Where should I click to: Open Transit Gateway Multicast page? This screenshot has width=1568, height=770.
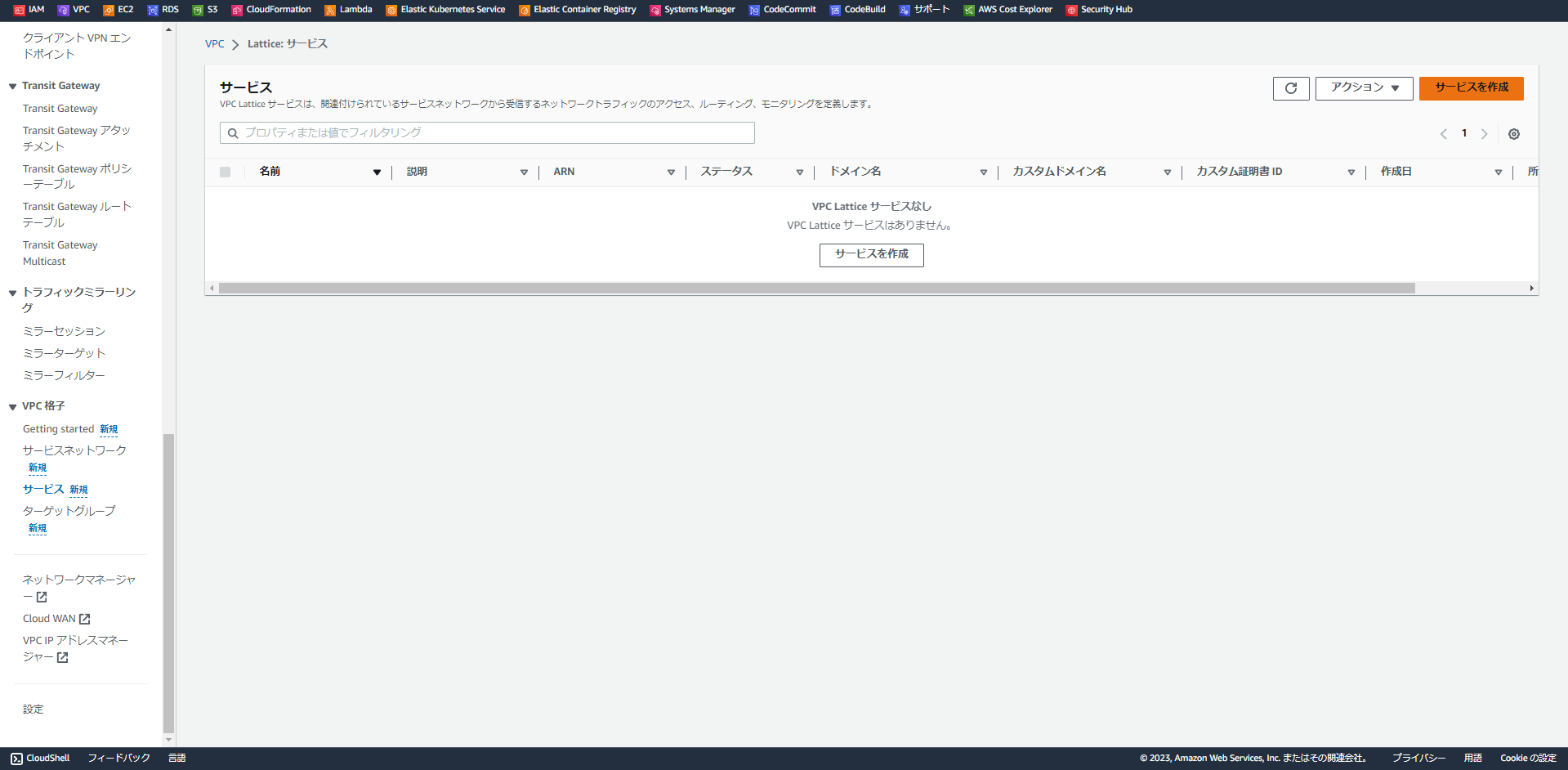click(x=60, y=253)
